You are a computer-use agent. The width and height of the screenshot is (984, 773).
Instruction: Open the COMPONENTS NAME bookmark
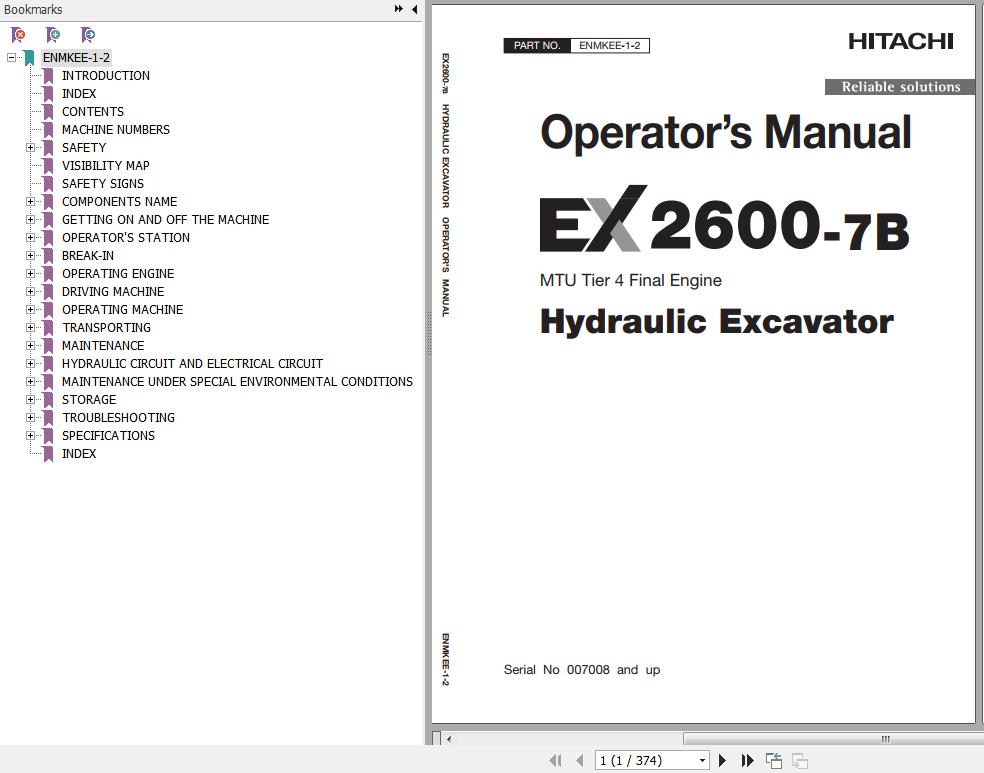[119, 201]
